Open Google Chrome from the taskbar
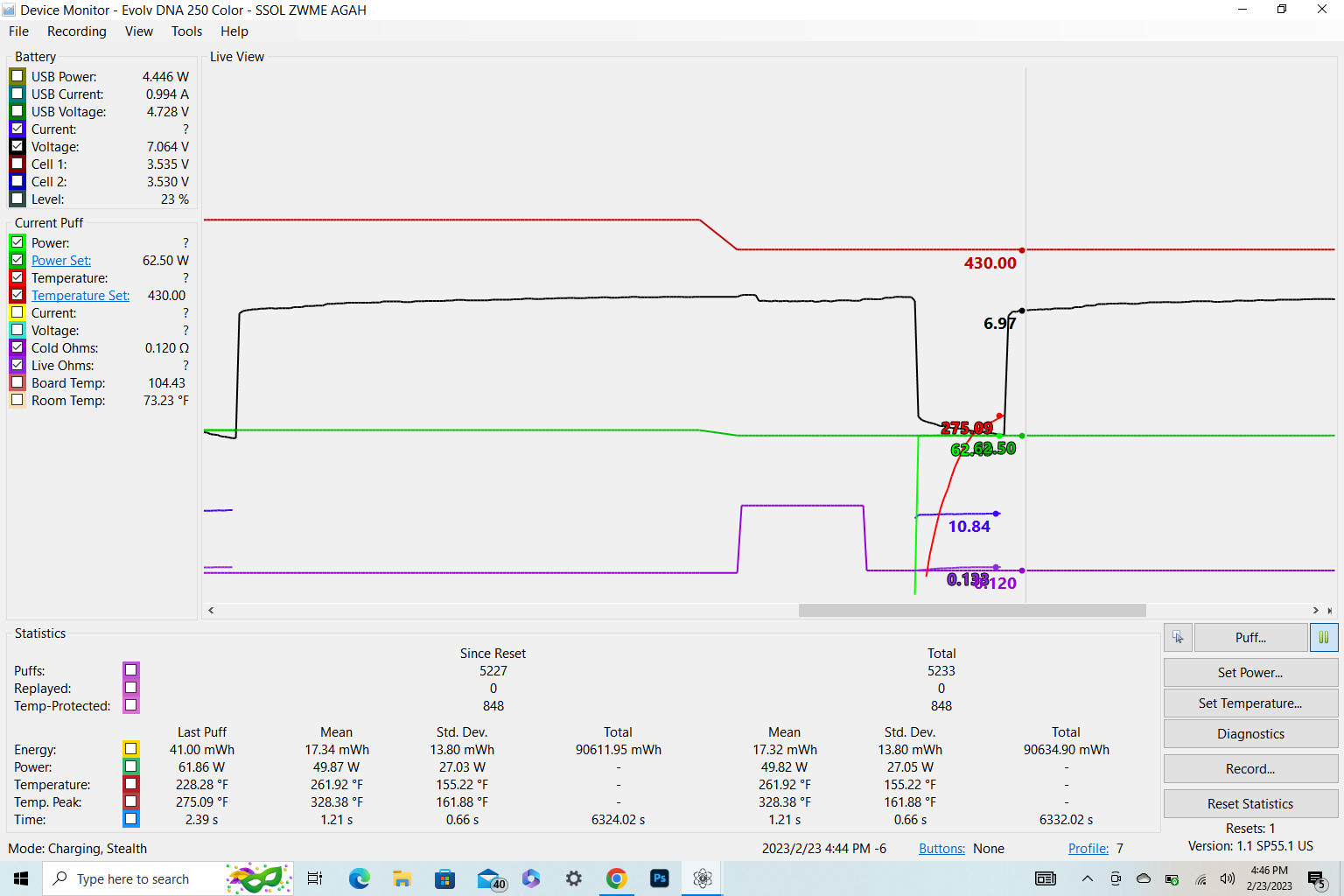Image resolution: width=1344 pixels, height=896 pixels. (617, 878)
